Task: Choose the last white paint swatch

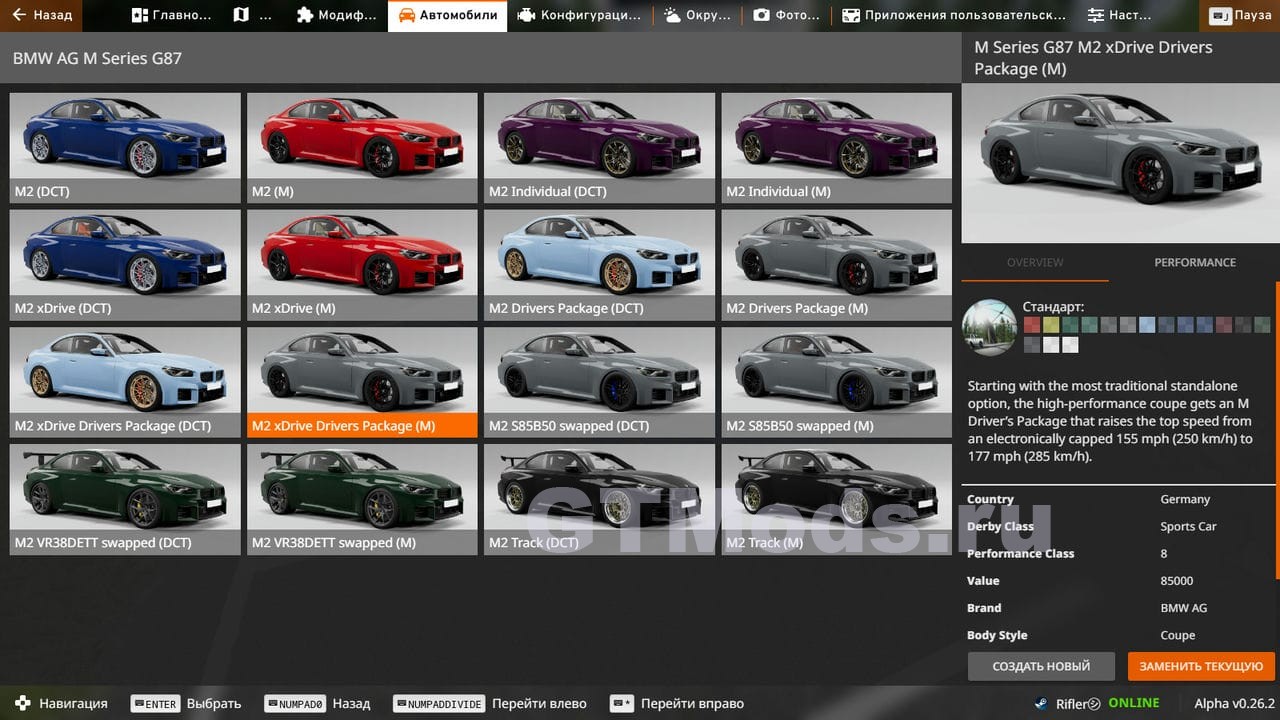Action: [x=1070, y=345]
